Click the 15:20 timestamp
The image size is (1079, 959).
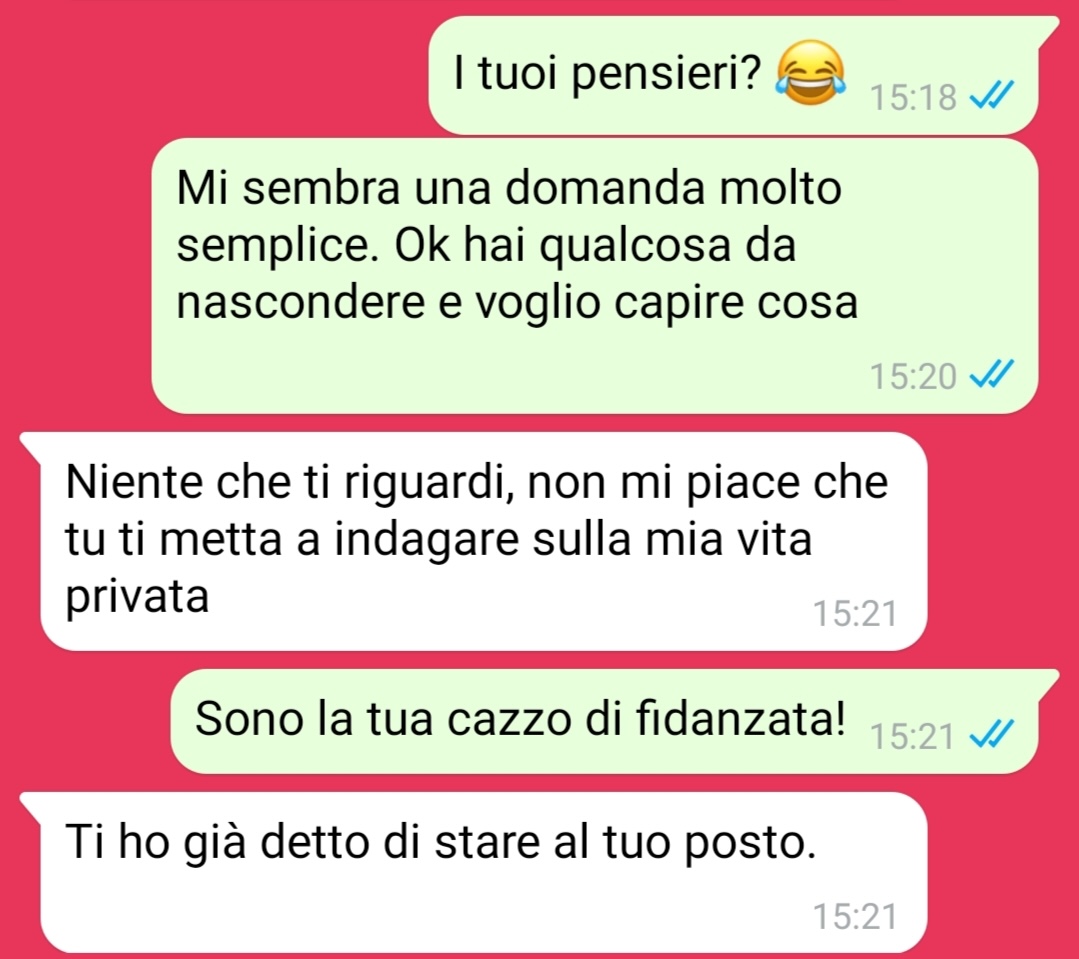(913, 376)
